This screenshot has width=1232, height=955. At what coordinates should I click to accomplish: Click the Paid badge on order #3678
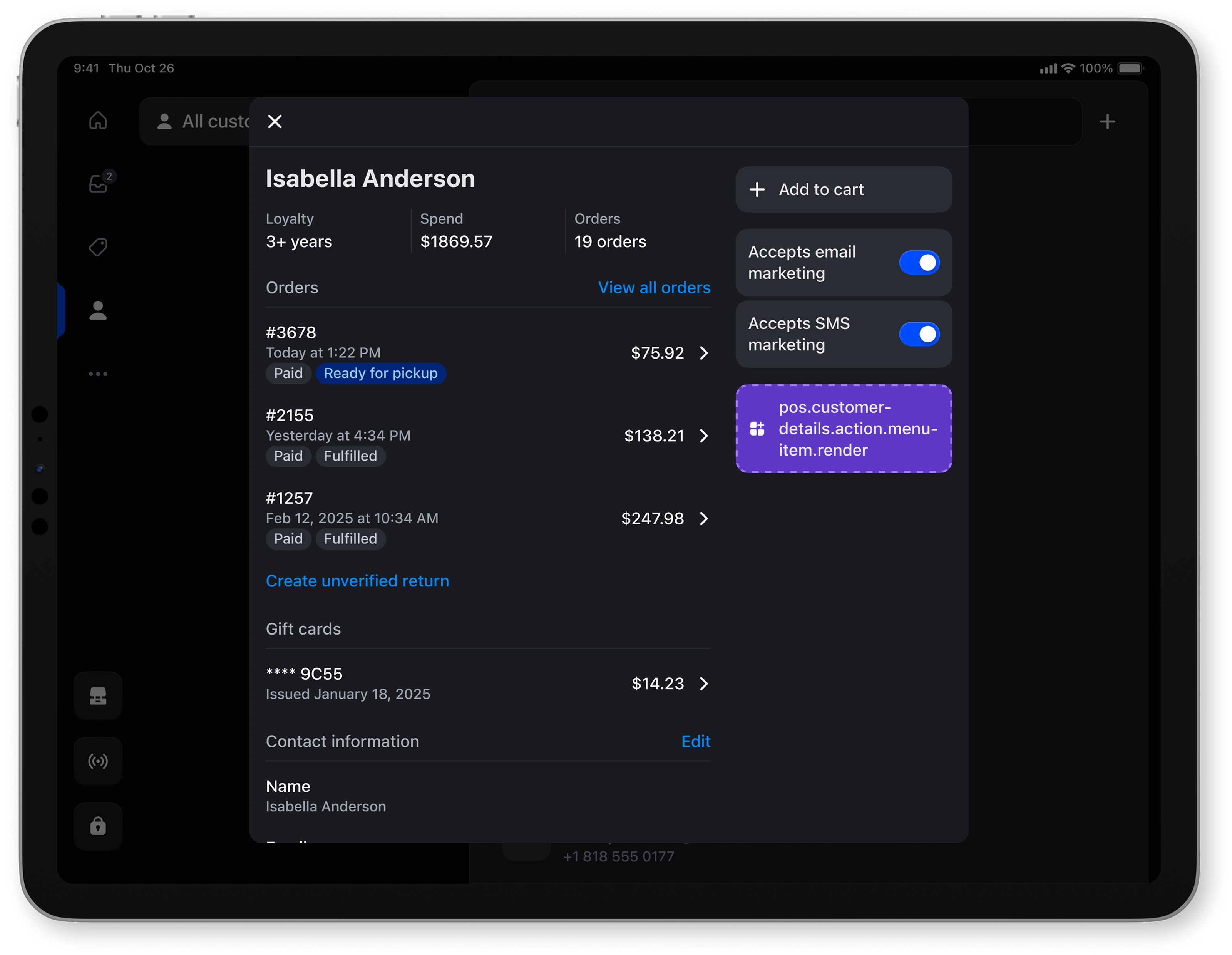coord(288,374)
